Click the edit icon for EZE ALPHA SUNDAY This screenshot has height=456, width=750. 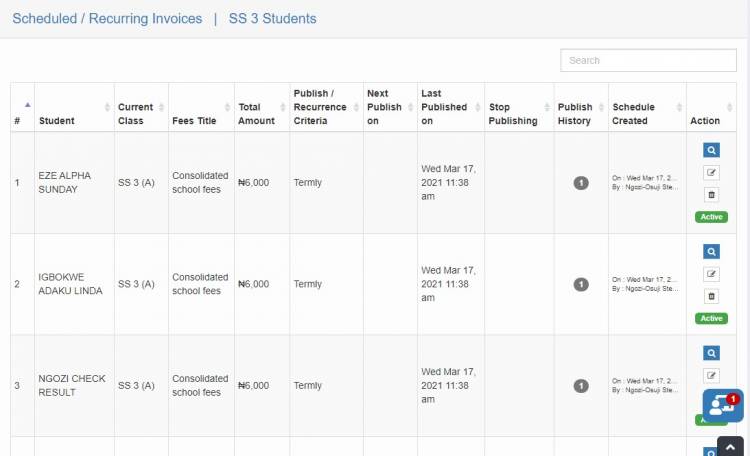(711, 172)
